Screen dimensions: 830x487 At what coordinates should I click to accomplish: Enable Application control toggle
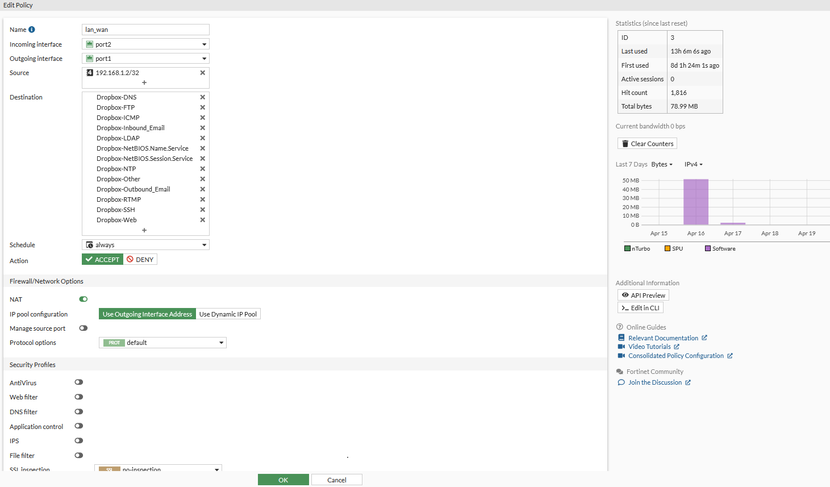(x=79, y=426)
